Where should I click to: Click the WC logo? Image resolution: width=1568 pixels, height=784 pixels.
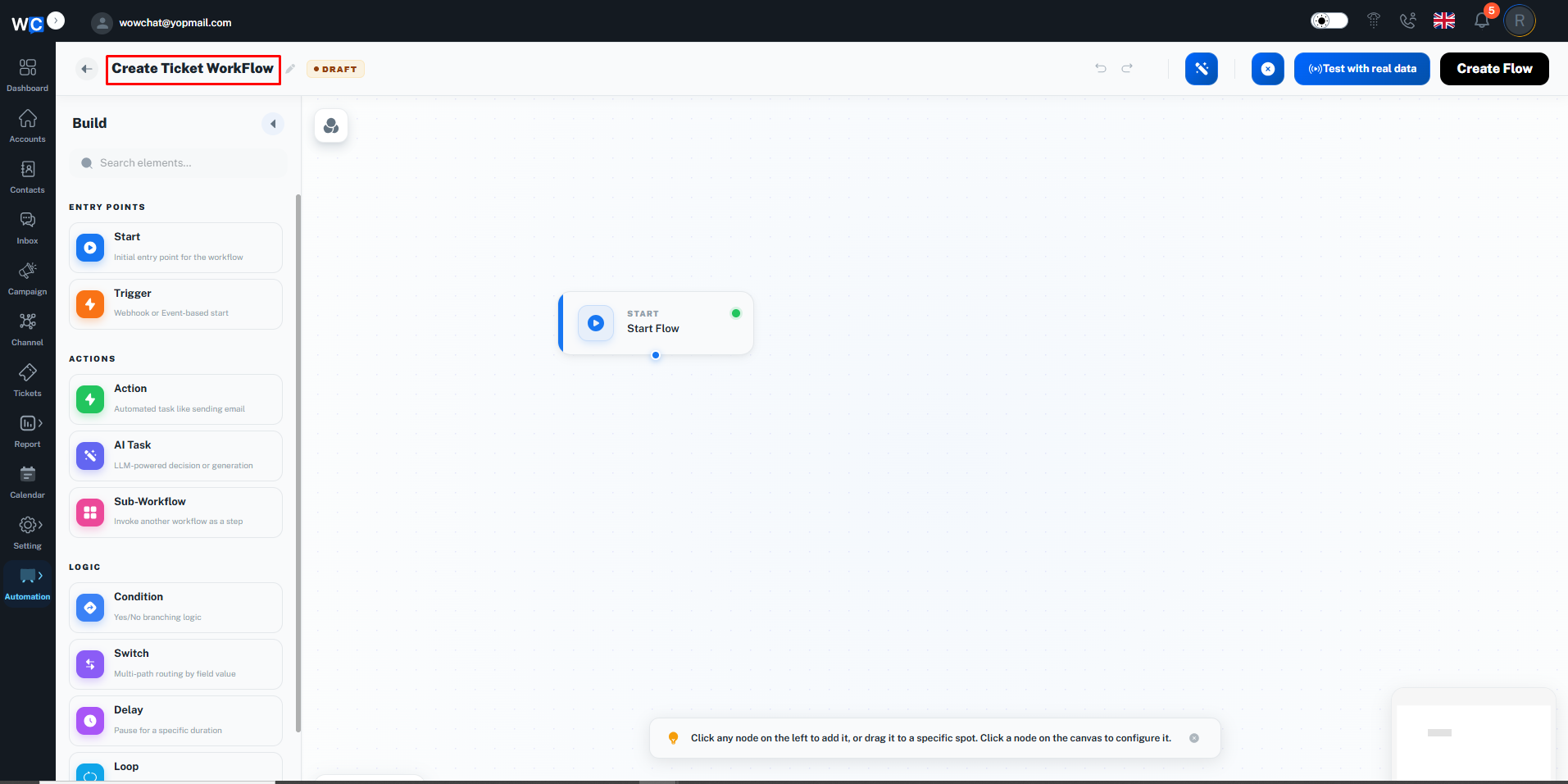27,24
